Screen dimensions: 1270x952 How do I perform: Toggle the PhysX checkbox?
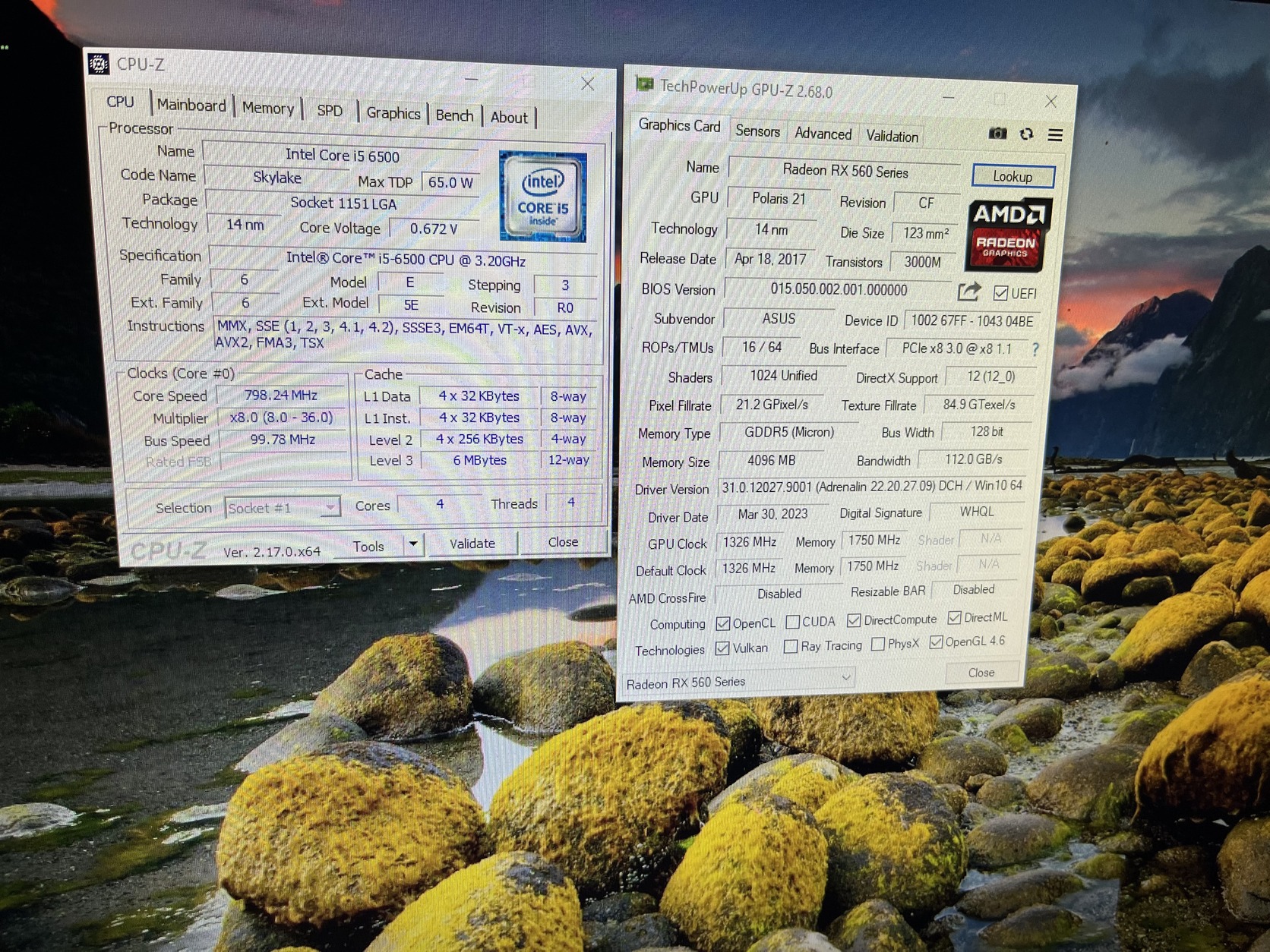click(x=878, y=645)
